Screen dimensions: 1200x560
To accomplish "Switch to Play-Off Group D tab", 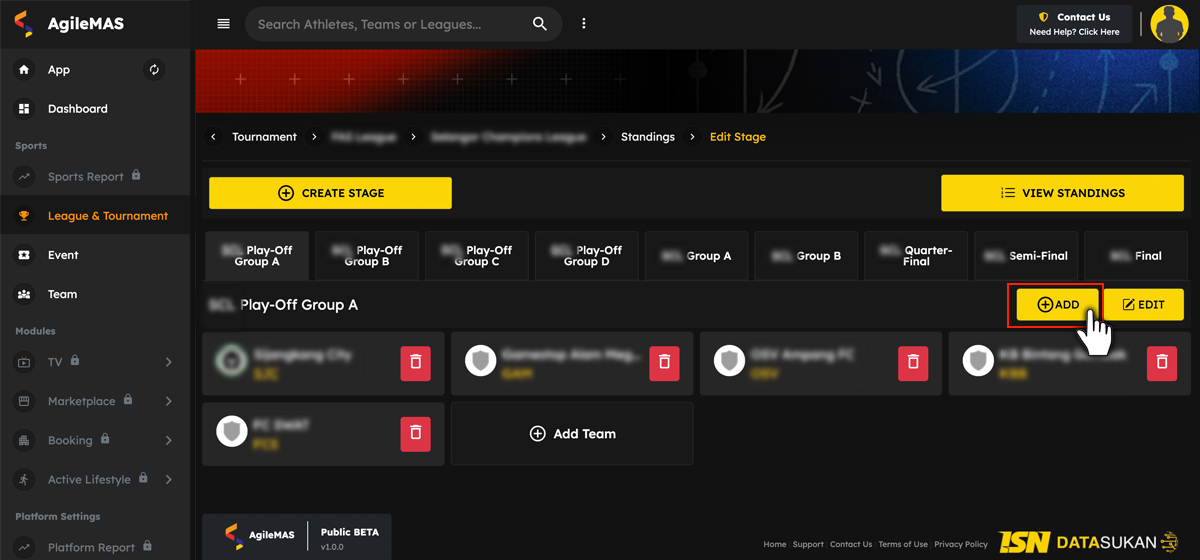I will tap(588, 256).
